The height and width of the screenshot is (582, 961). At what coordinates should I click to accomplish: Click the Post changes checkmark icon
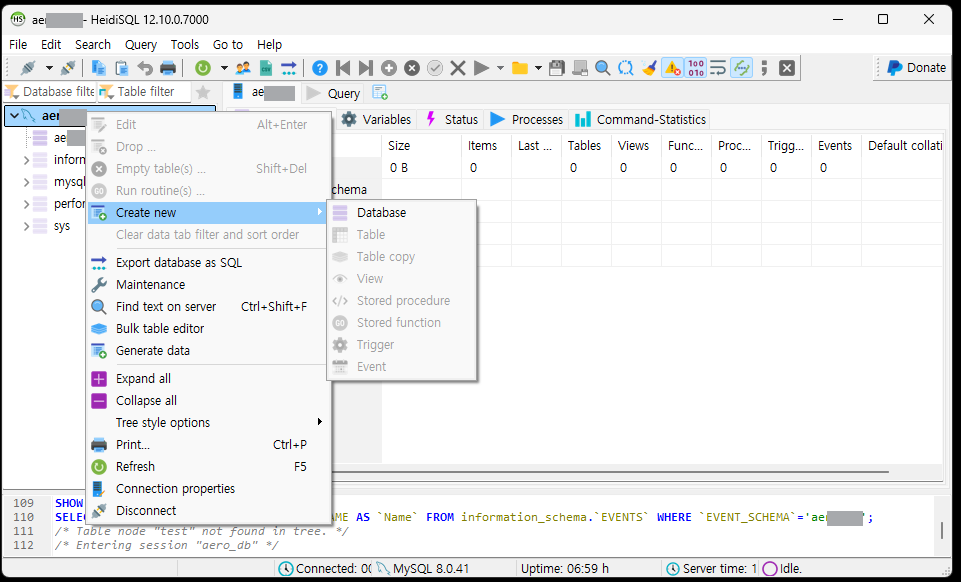point(435,68)
